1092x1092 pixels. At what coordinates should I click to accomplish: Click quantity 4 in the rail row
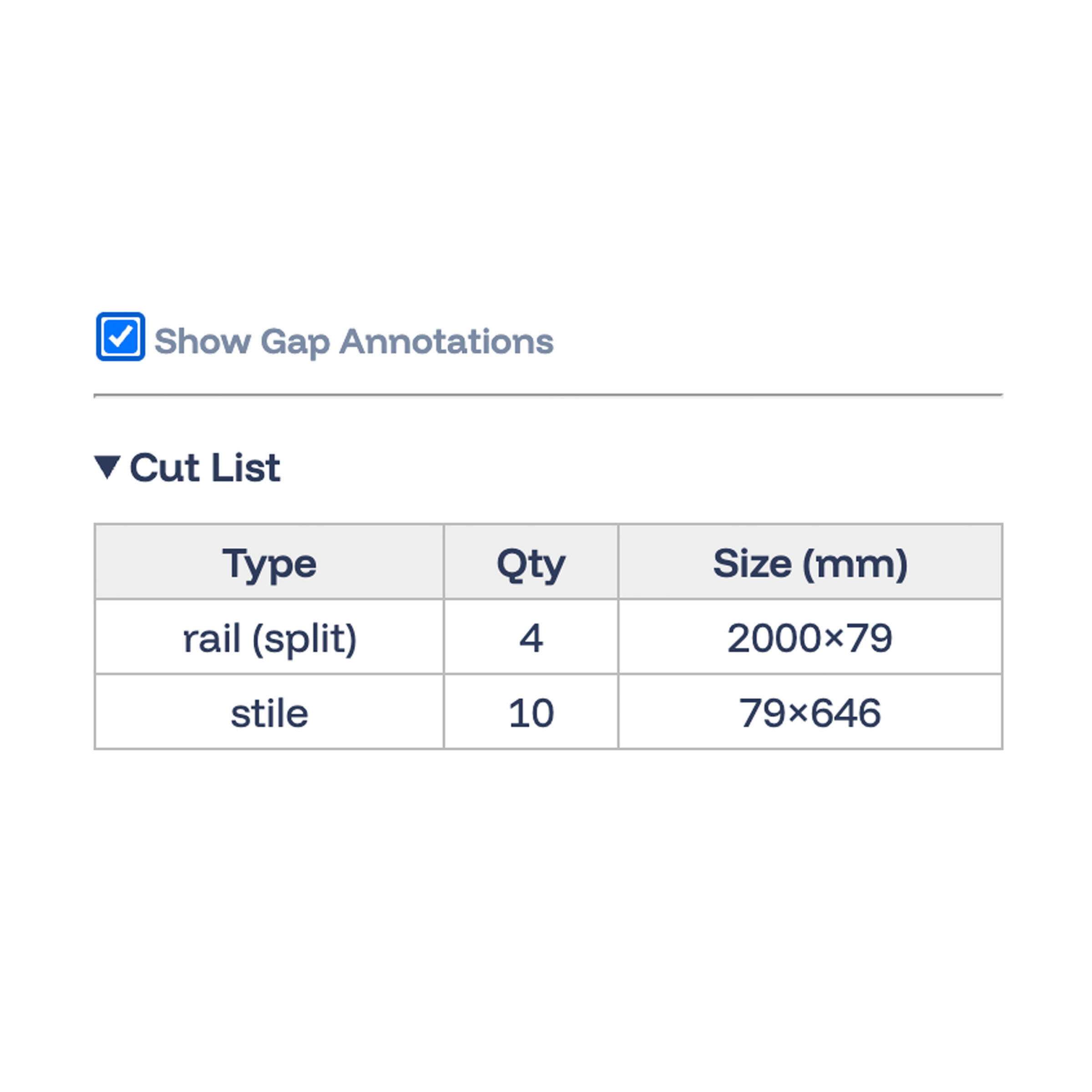click(531, 638)
